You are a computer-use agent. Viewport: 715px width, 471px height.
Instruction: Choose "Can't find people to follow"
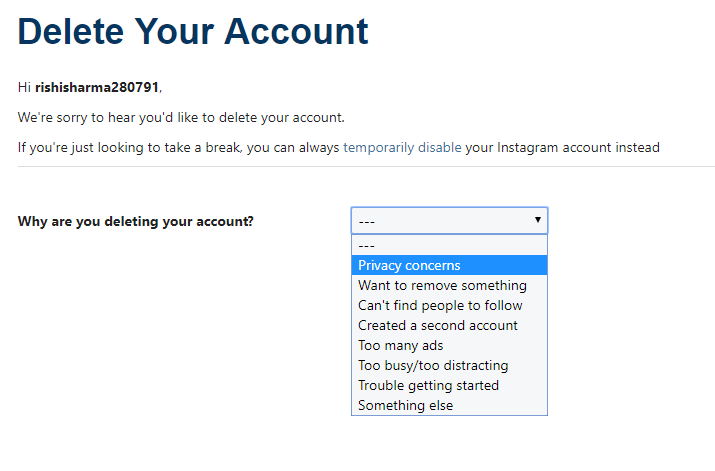pyautogui.click(x=440, y=305)
